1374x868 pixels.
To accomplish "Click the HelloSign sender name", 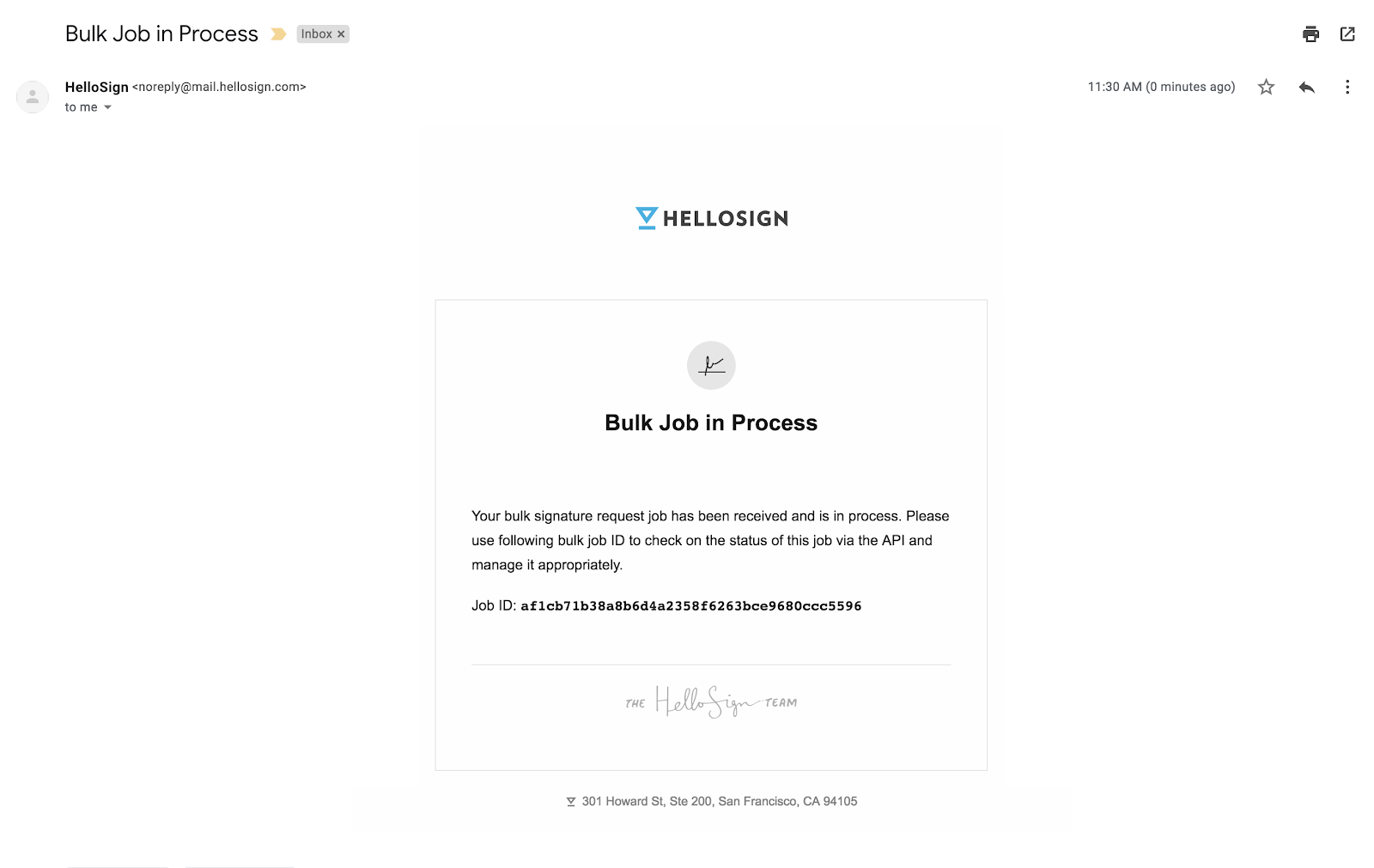I will (x=96, y=87).
